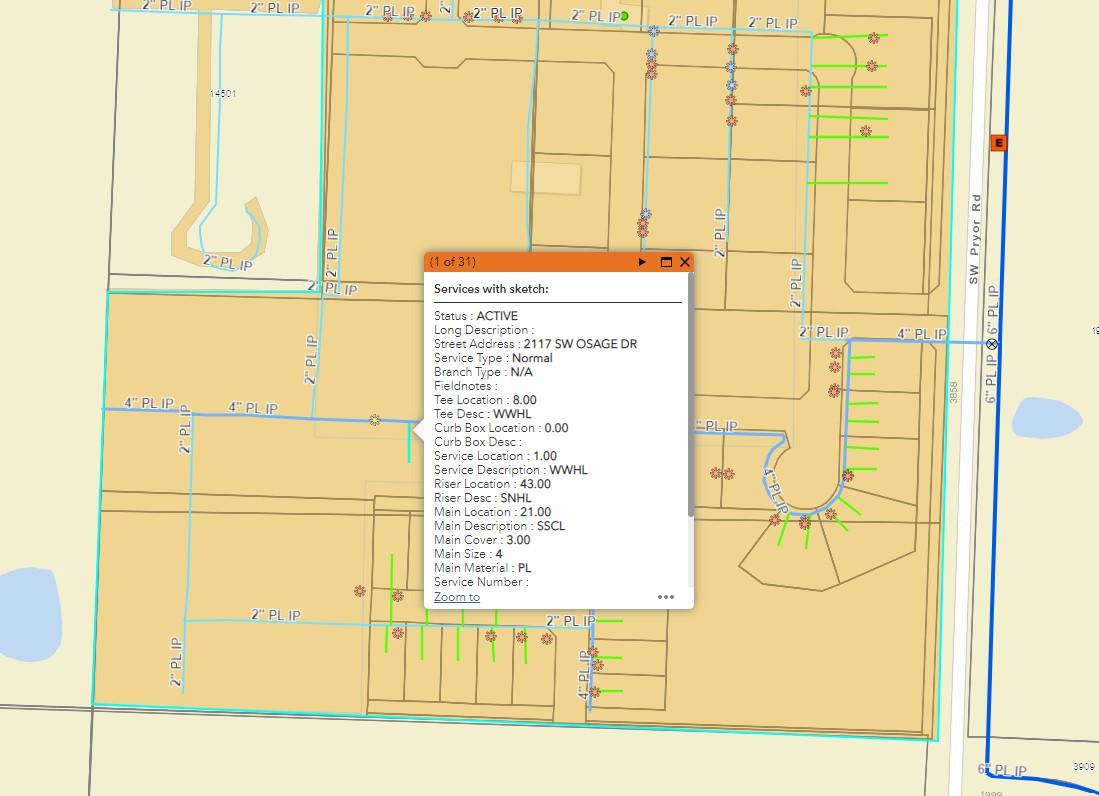Maximize the Services popup window
This screenshot has width=1099, height=796.
[x=666, y=262]
